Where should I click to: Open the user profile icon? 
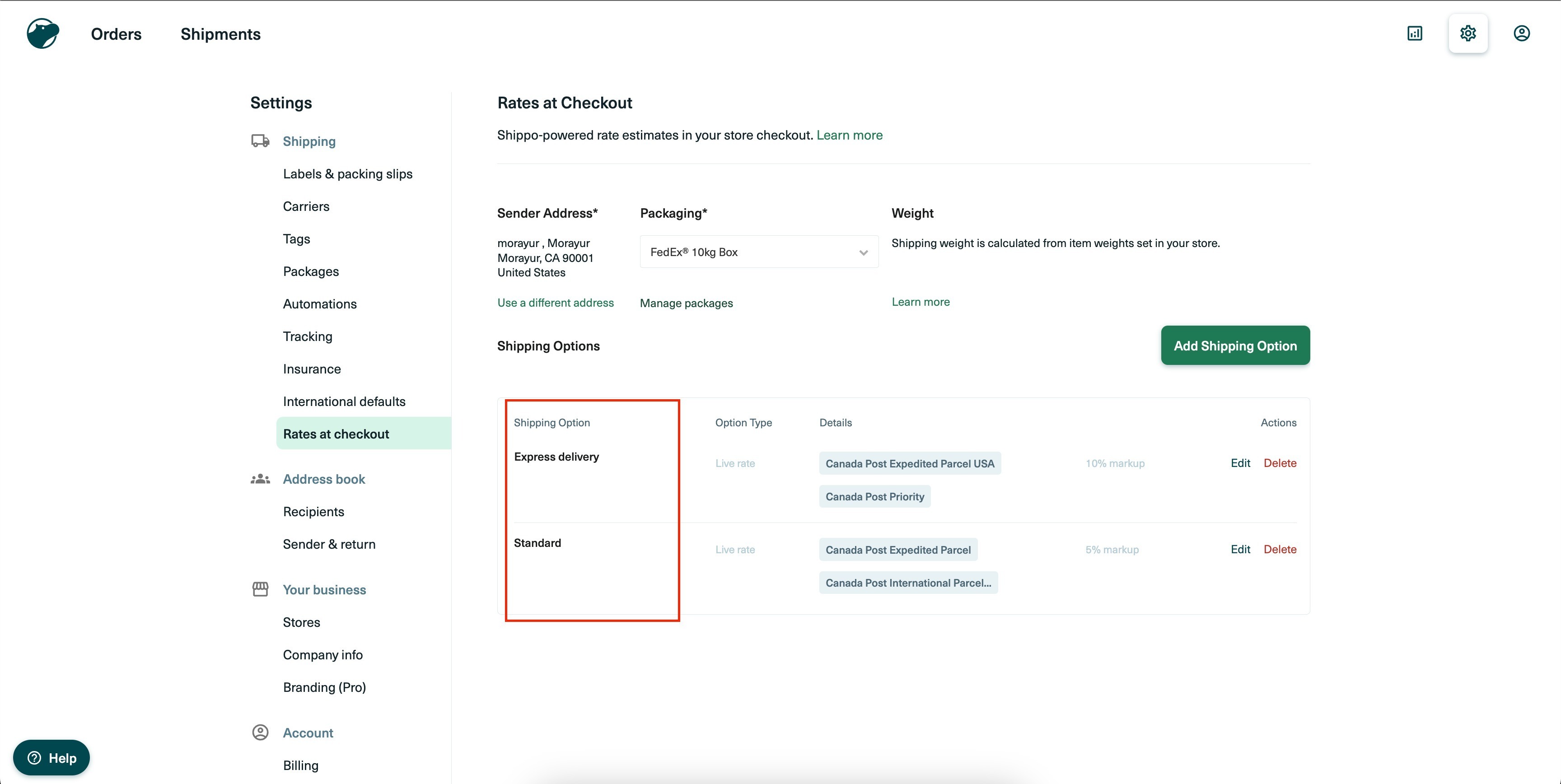click(1521, 33)
